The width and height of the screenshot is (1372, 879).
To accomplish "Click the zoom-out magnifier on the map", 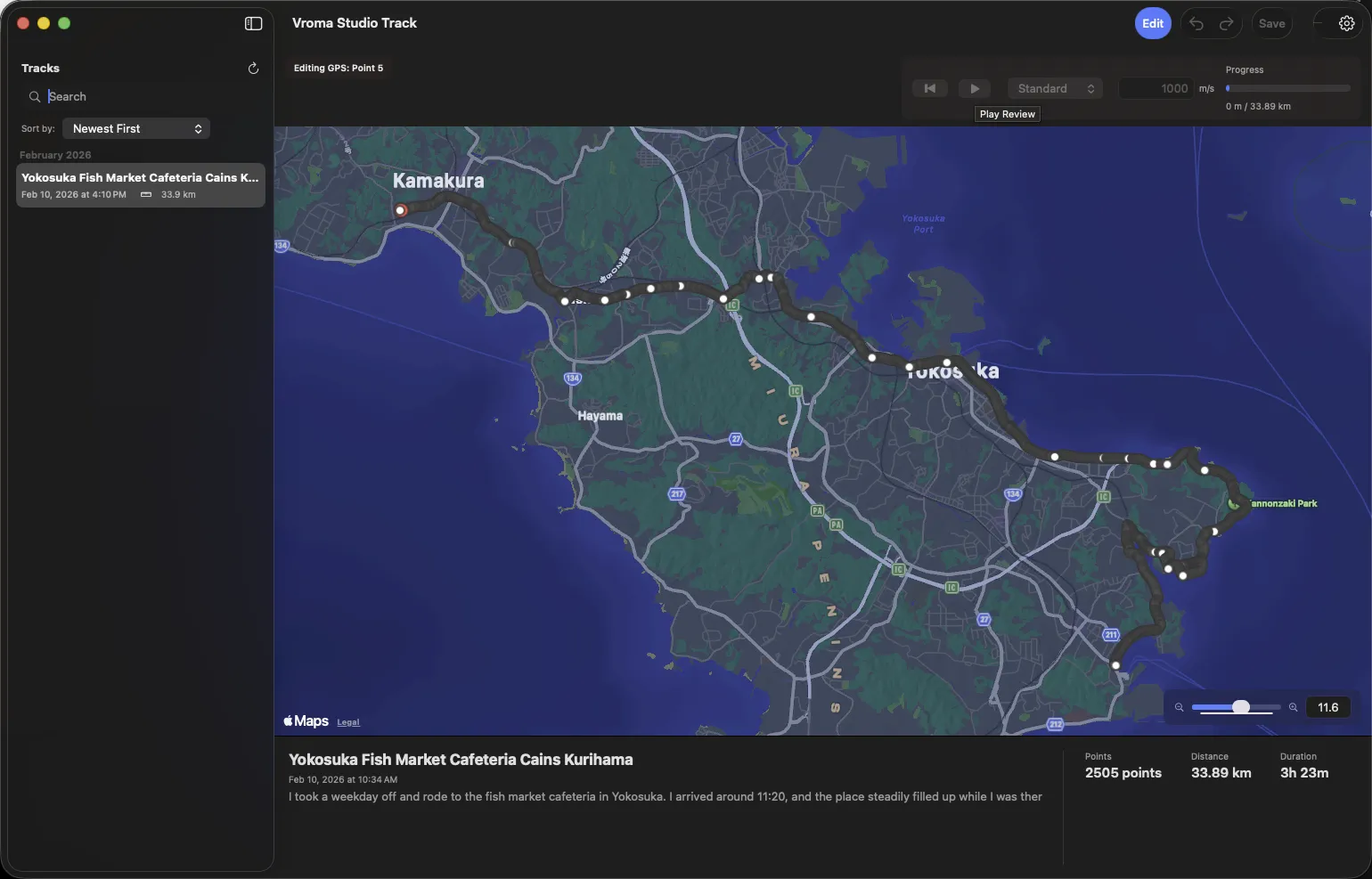I will pyautogui.click(x=1179, y=707).
